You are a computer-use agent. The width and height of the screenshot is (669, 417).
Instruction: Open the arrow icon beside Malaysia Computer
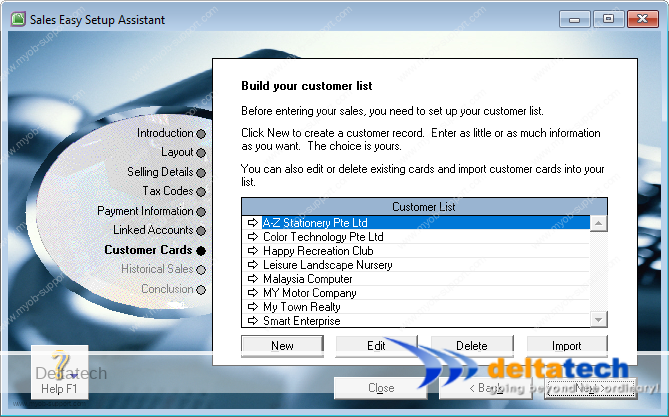point(253,279)
